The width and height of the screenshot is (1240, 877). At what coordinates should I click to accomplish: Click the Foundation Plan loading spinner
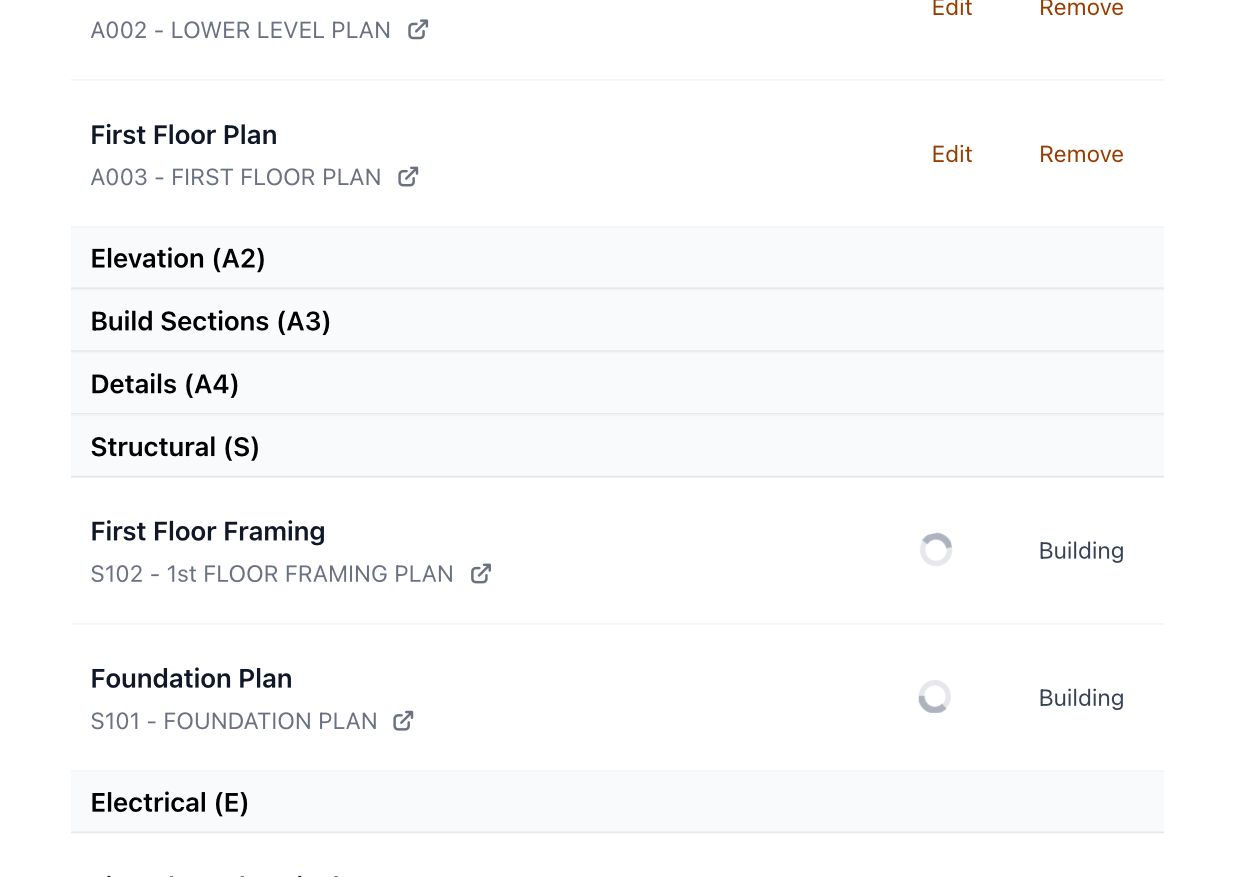935,697
